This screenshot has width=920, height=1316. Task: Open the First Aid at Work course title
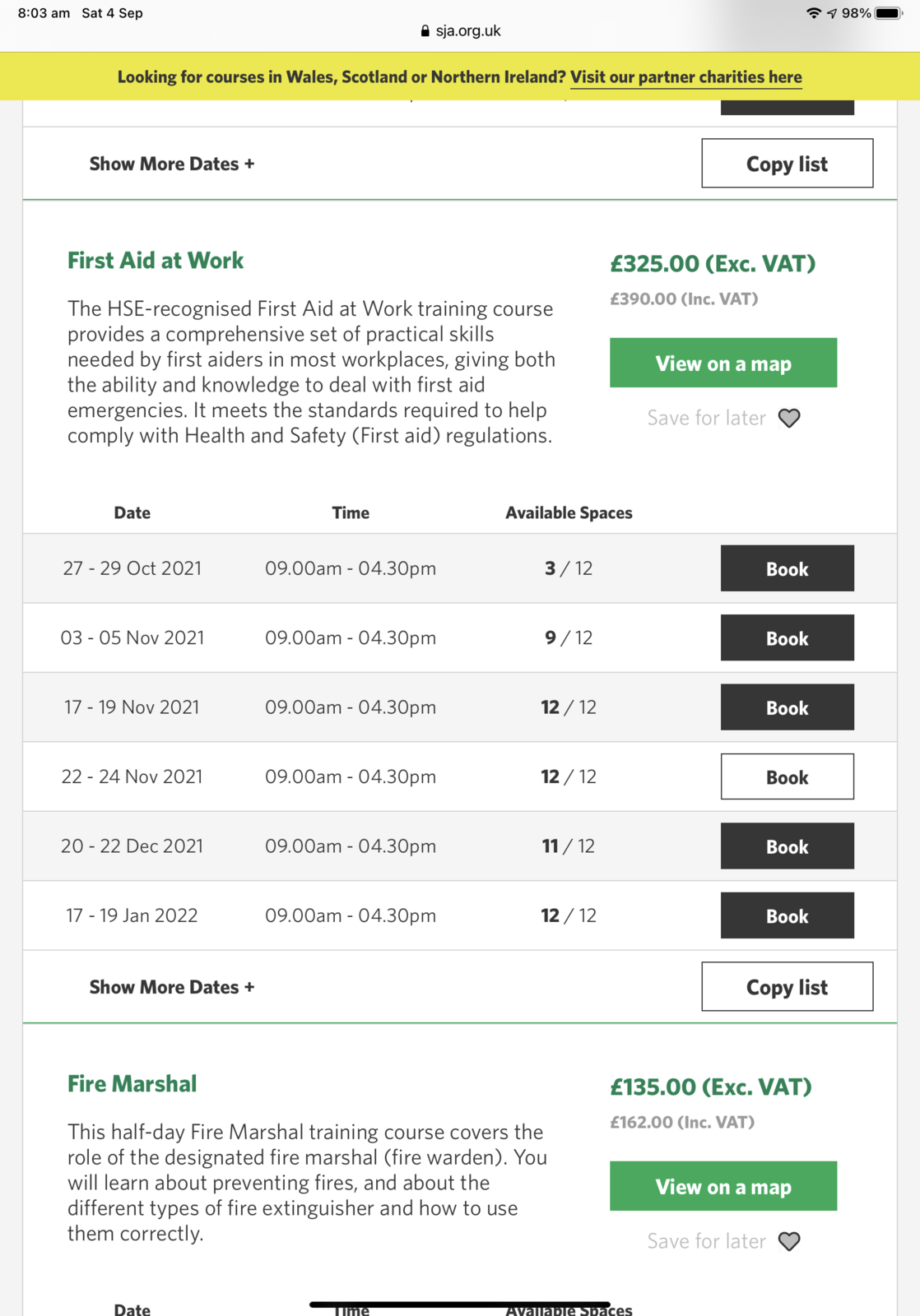tap(156, 261)
